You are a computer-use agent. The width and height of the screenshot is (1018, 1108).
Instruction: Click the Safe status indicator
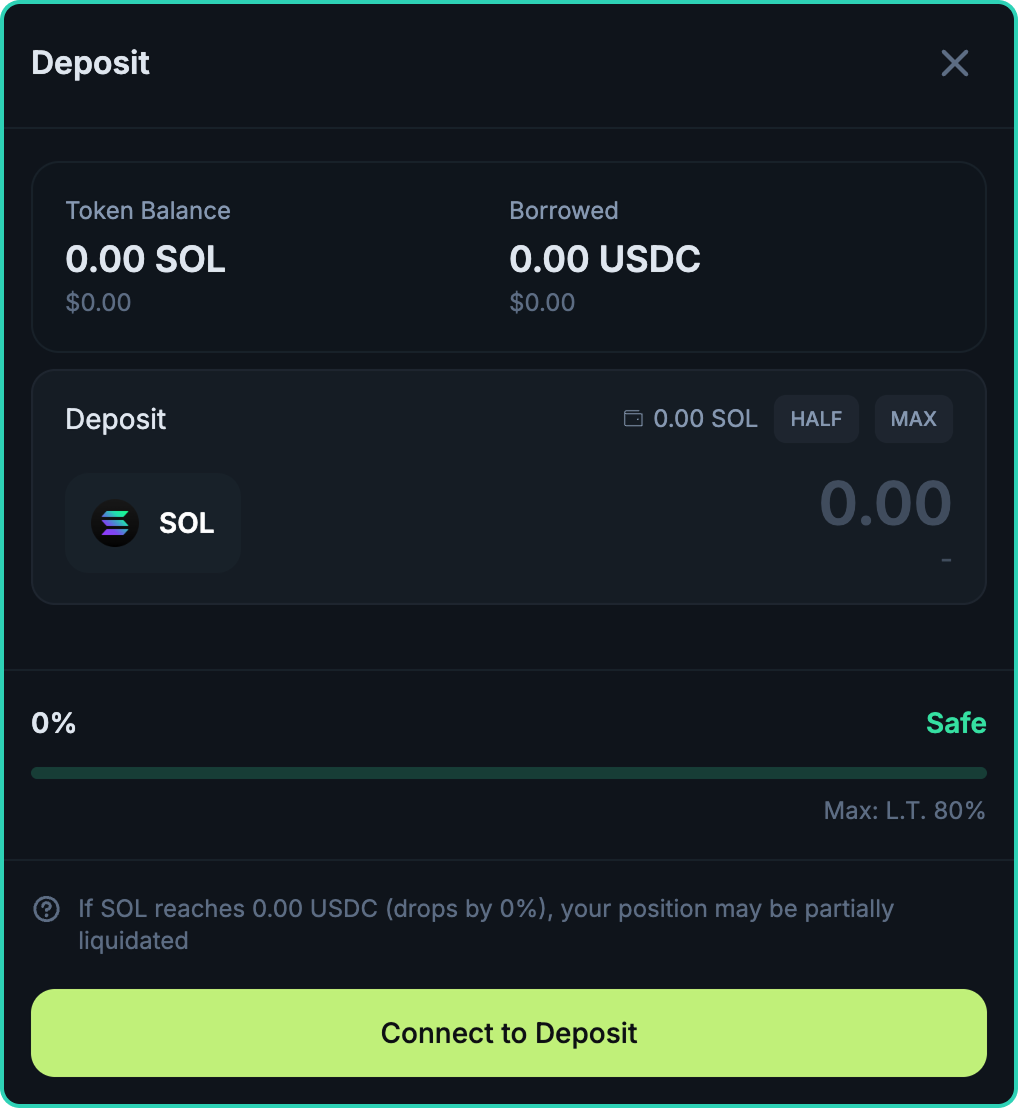pos(956,722)
